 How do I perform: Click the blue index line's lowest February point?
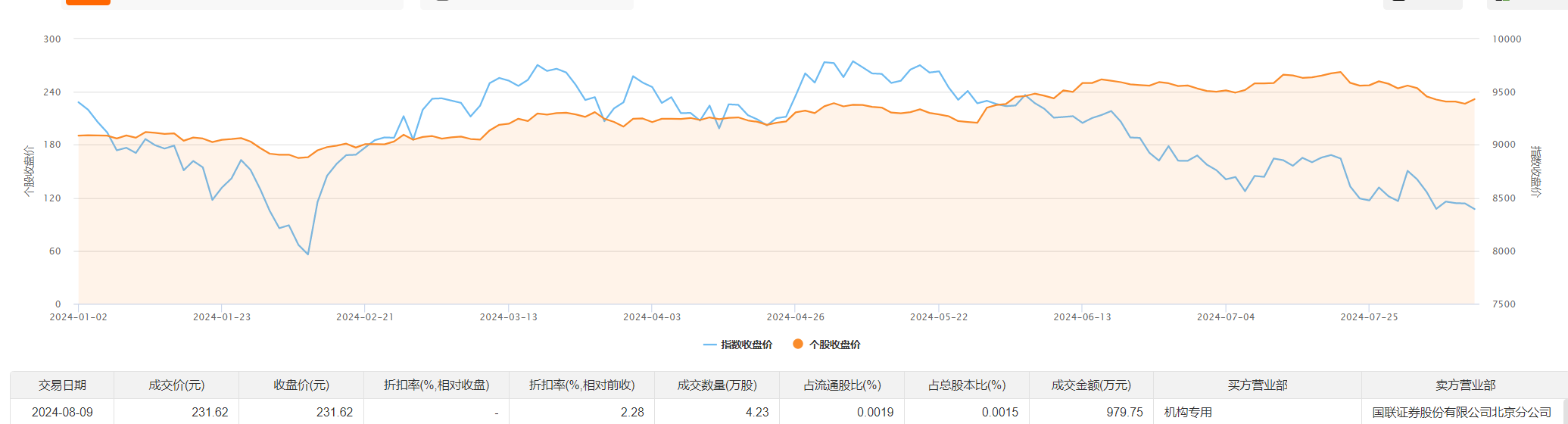[308, 254]
